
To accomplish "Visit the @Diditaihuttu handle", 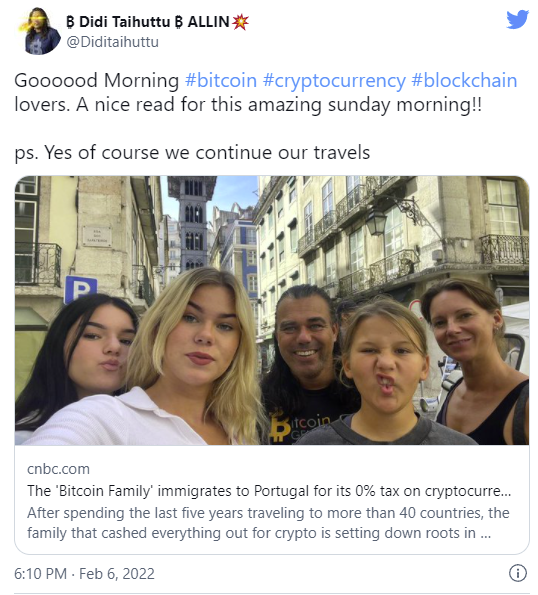I will click(112, 42).
